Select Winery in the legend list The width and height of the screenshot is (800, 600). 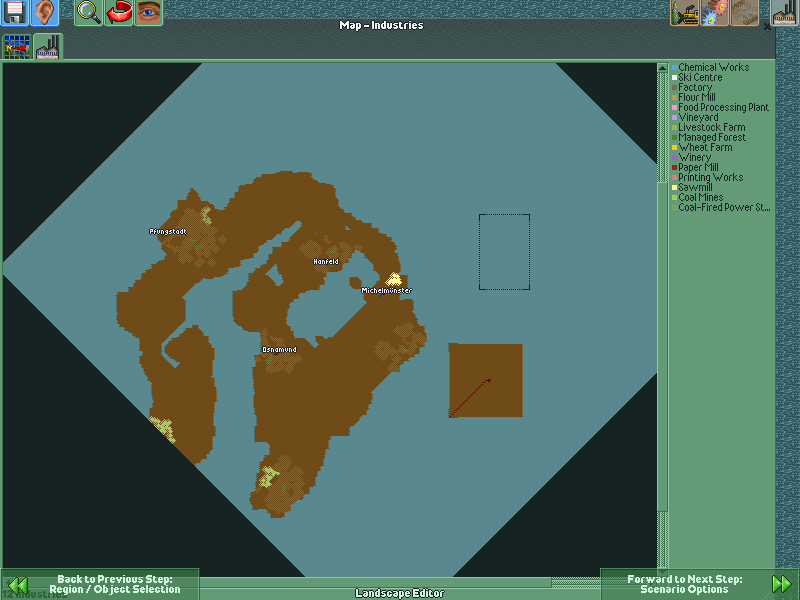(x=691, y=157)
